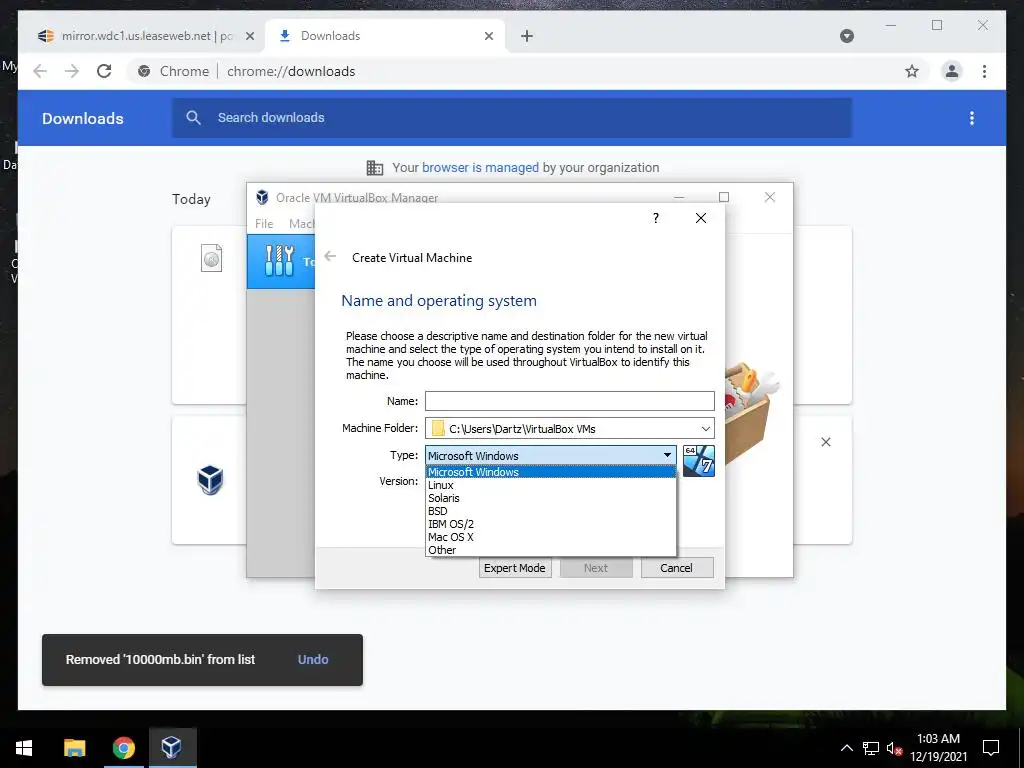
Task: Close the Downloads tab
Action: pyautogui.click(x=488, y=37)
